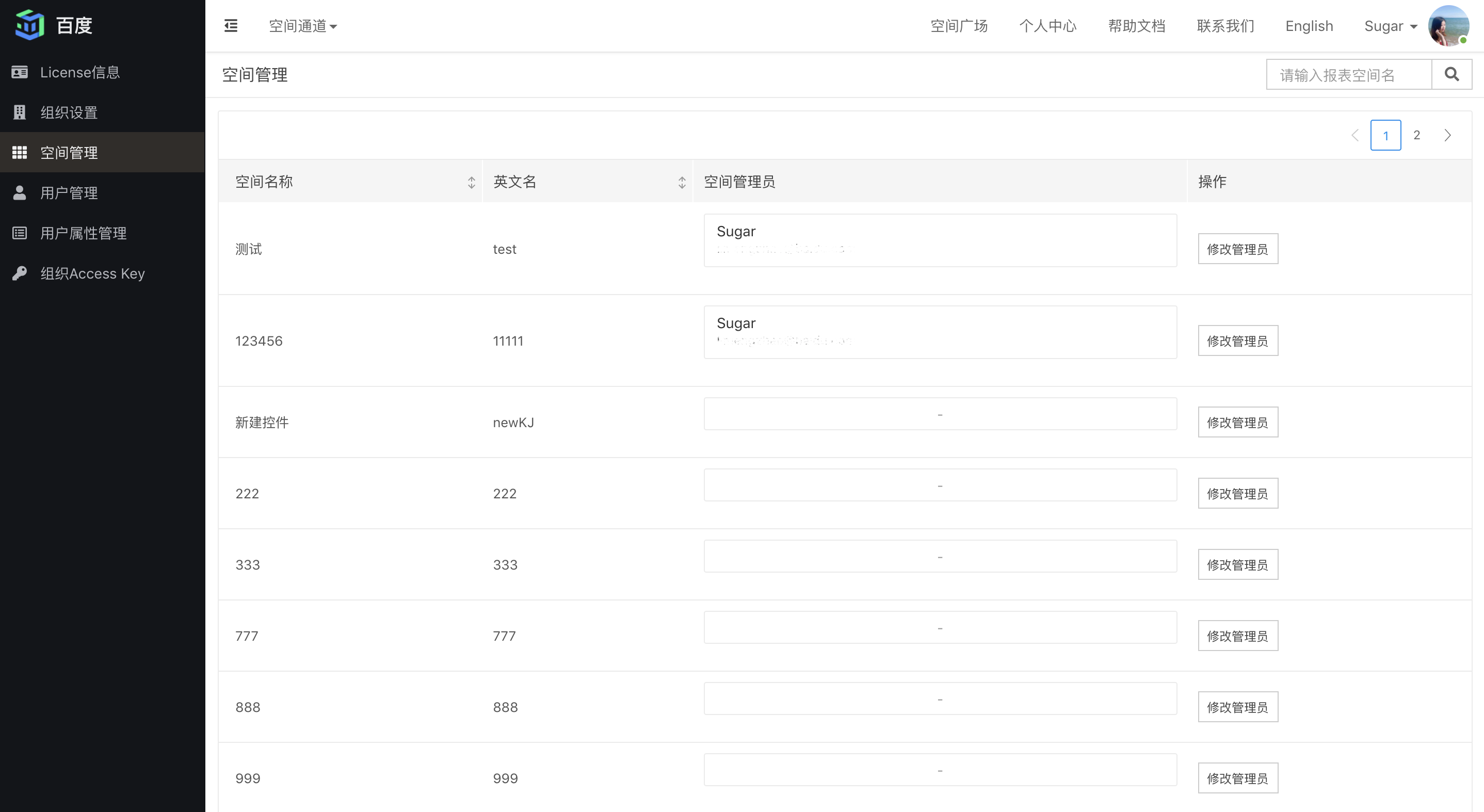Go to page 2 of table
The width and height of the screenshot is (1484, 812).
[1416, 135]
